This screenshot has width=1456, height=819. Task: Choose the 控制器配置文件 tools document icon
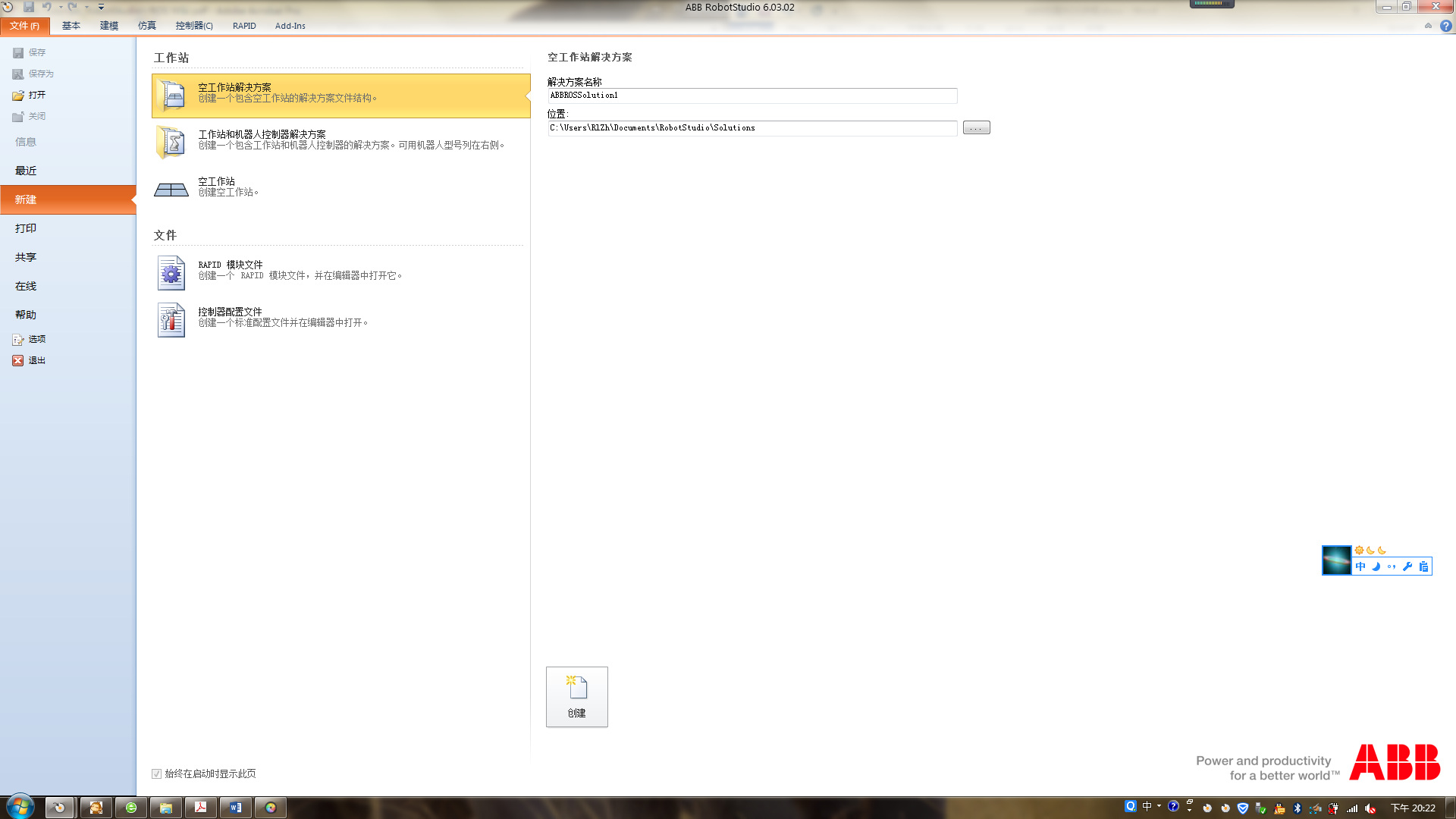pyautogui.click(x=171, y=320)
